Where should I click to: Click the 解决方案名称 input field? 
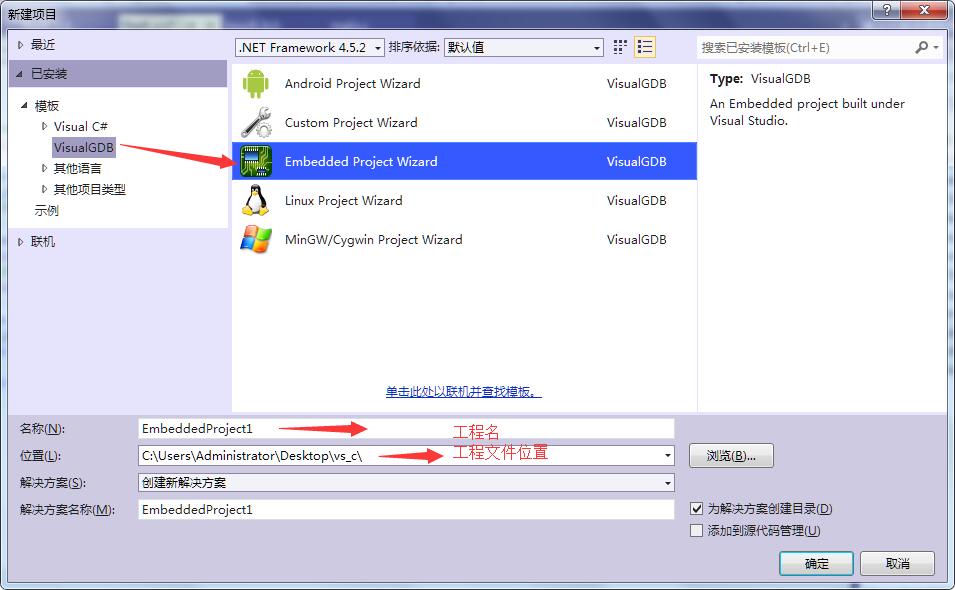point(406,510)
